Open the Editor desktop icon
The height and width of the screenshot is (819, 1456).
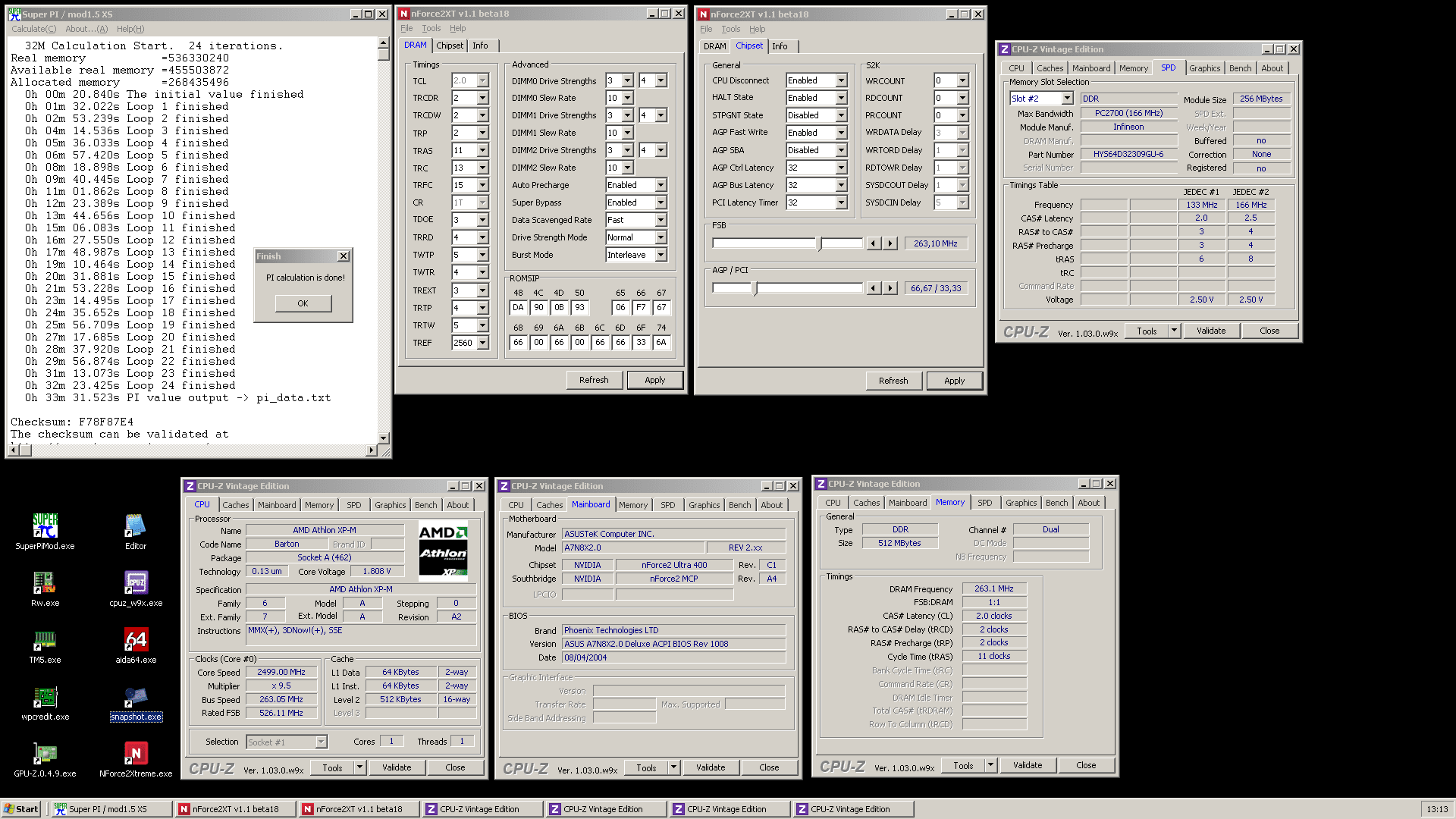click(136, 531)
